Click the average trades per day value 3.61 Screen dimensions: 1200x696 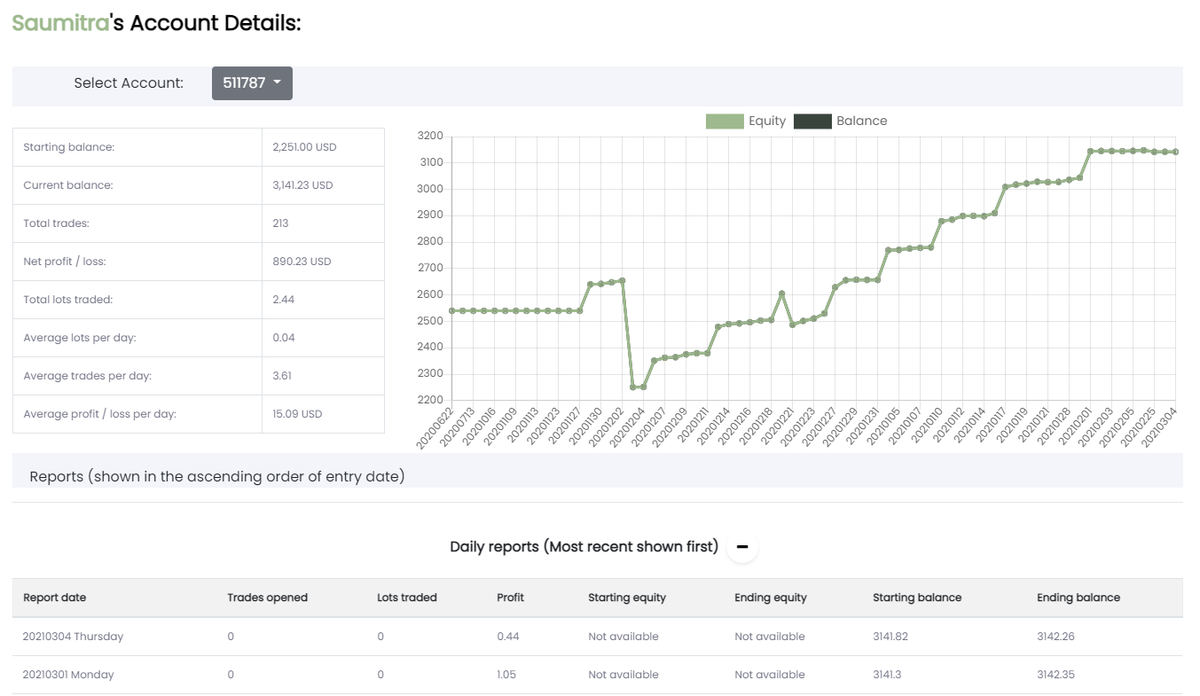click(x=282, y=375)
